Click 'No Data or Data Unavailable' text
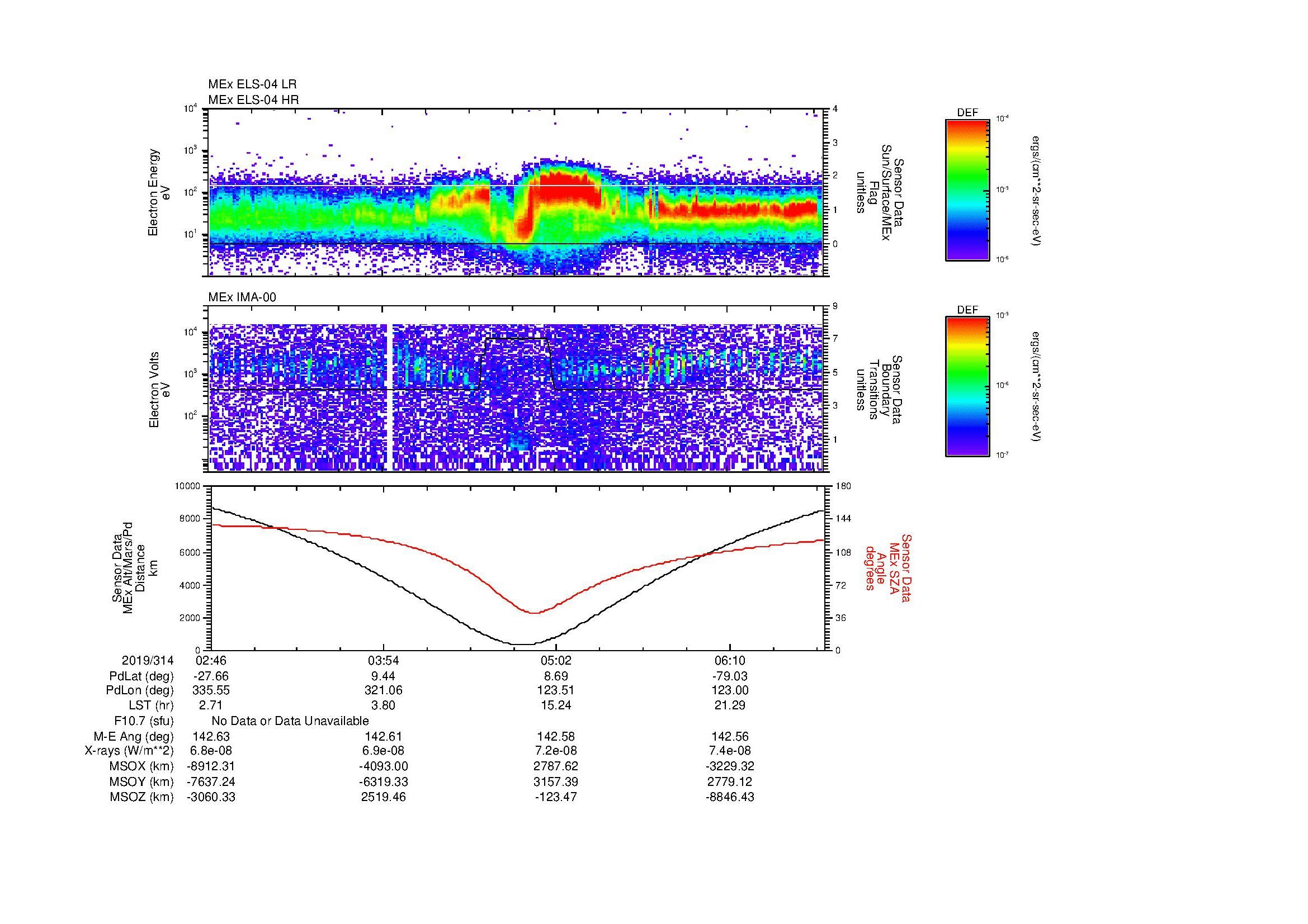 [x=290, y=721]
